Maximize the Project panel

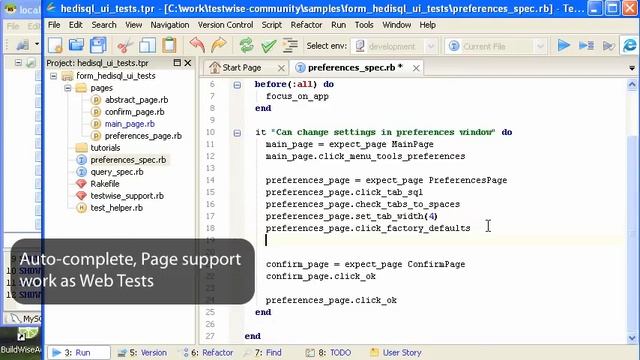coord(177,63)
